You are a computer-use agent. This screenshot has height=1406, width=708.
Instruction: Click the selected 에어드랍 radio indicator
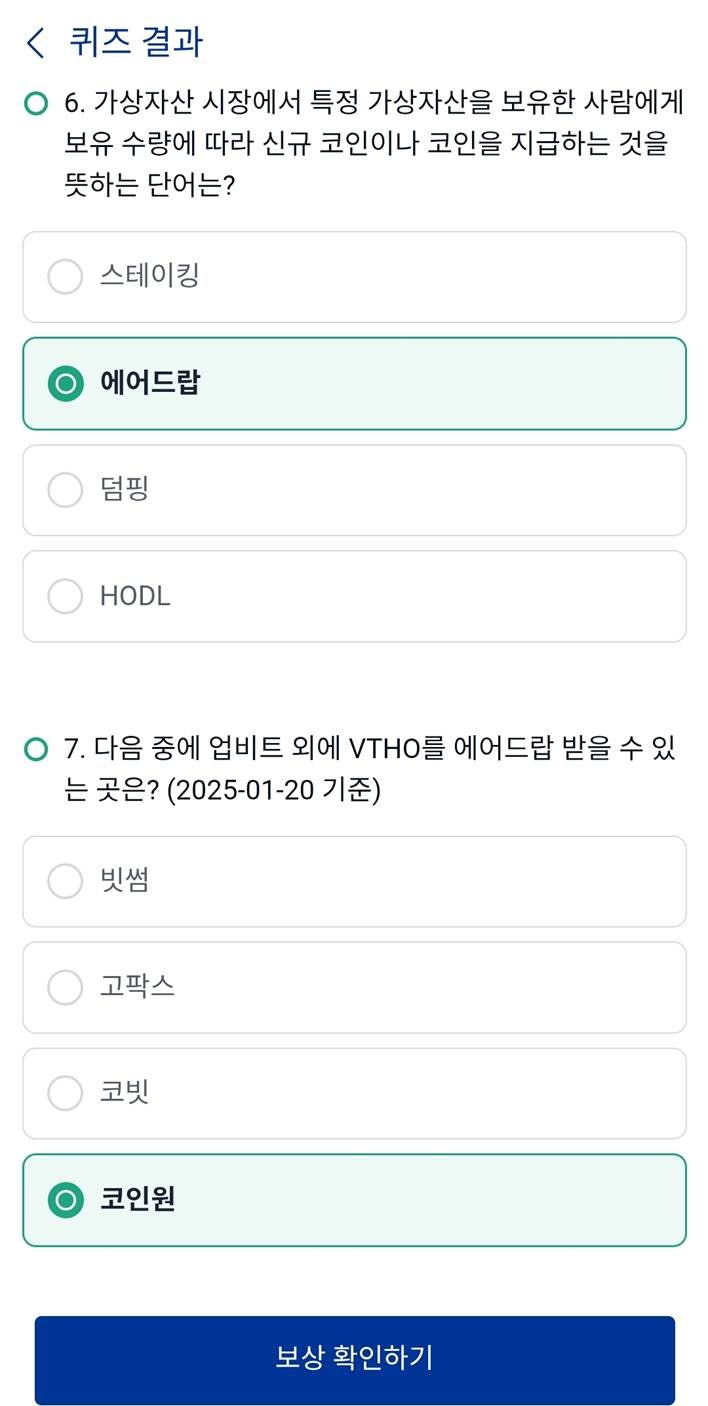pos(65,383)
